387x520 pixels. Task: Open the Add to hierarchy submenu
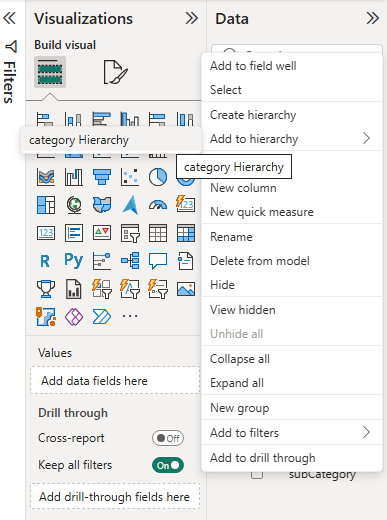pyautogui.click(x=292, y=139)
